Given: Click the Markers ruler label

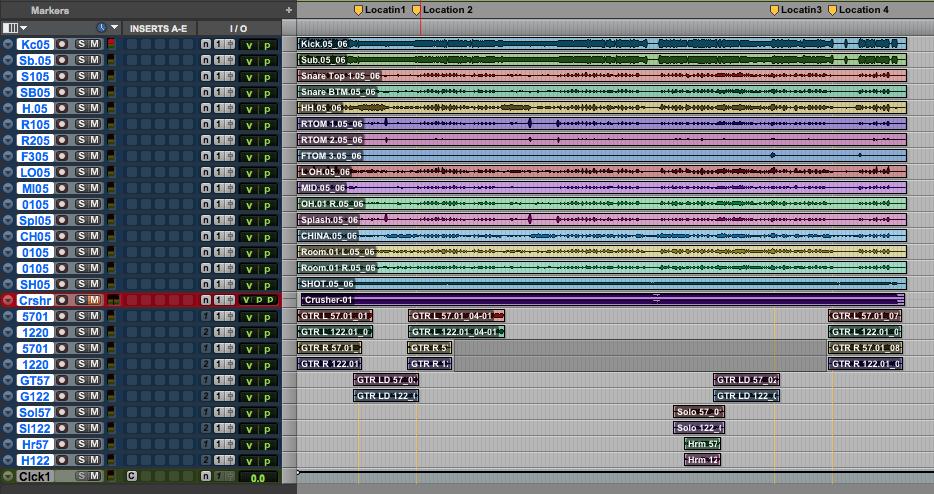Looking at the screenshot, I should click(50, 10).
